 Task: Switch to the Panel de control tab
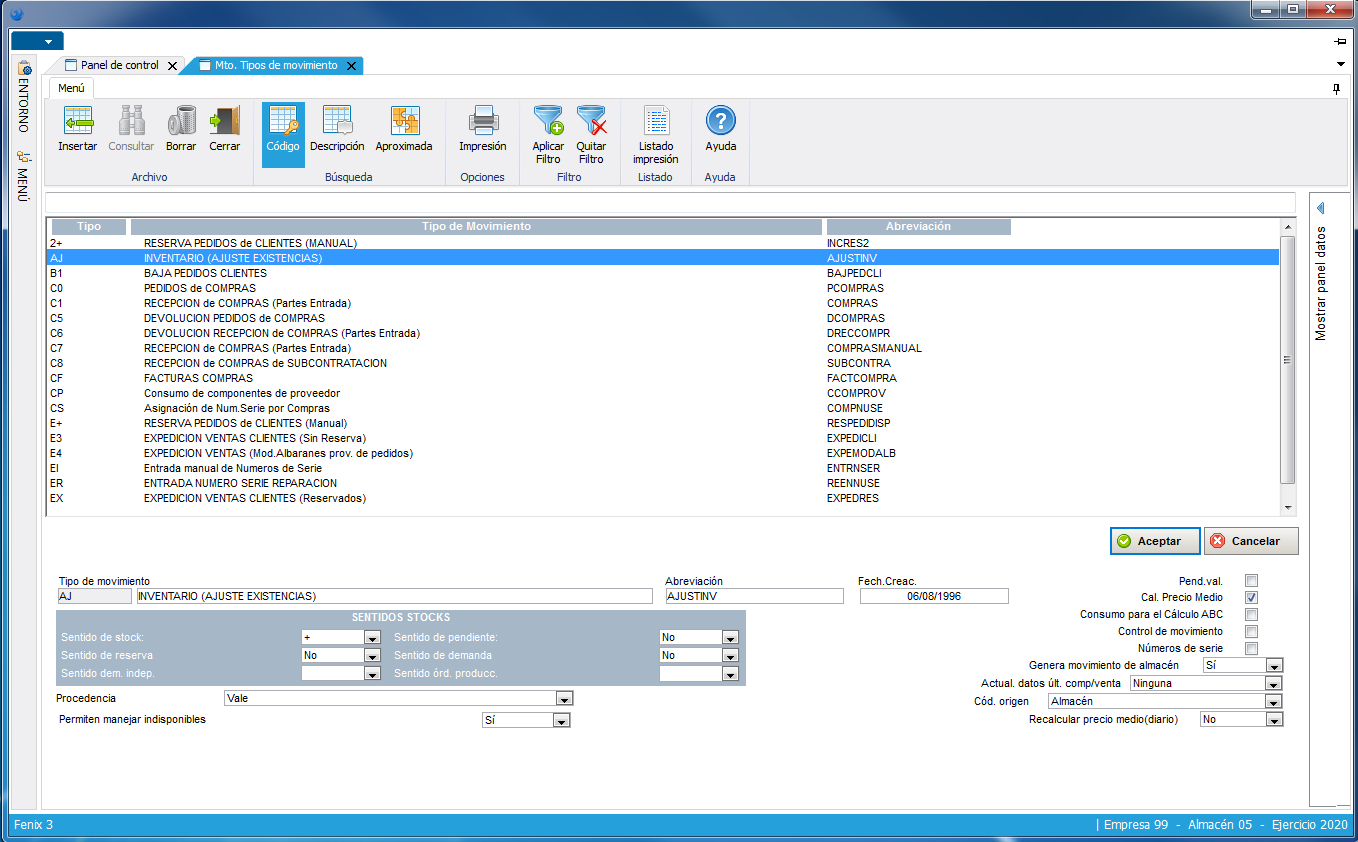[119, 65]
